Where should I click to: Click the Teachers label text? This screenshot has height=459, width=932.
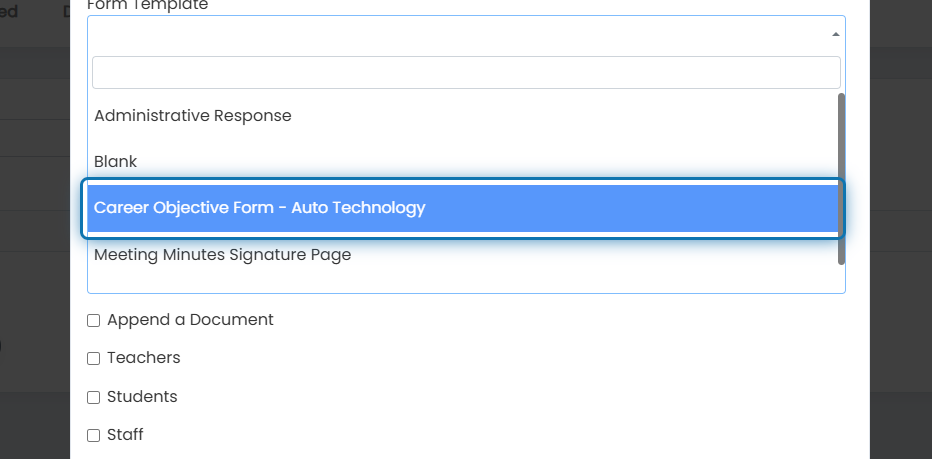tap(143, 358)
